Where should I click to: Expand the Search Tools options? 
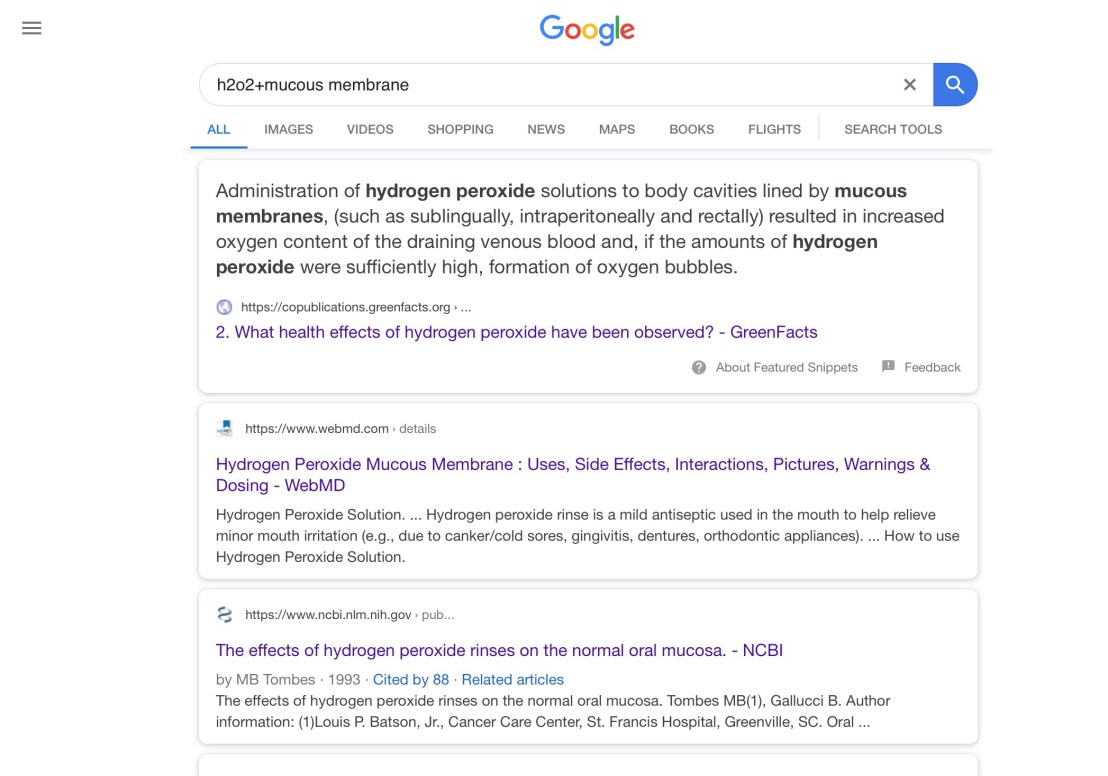pos(893,129)
